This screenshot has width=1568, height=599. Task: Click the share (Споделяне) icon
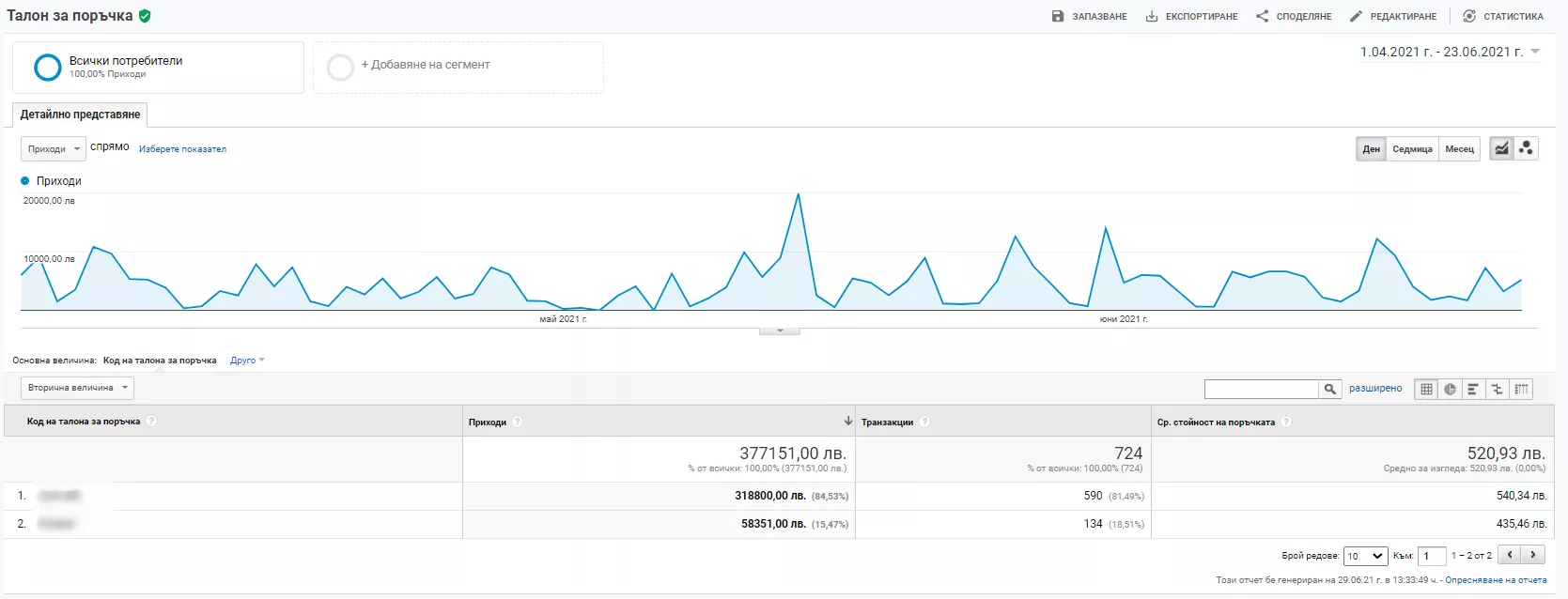pos(1263,16)
